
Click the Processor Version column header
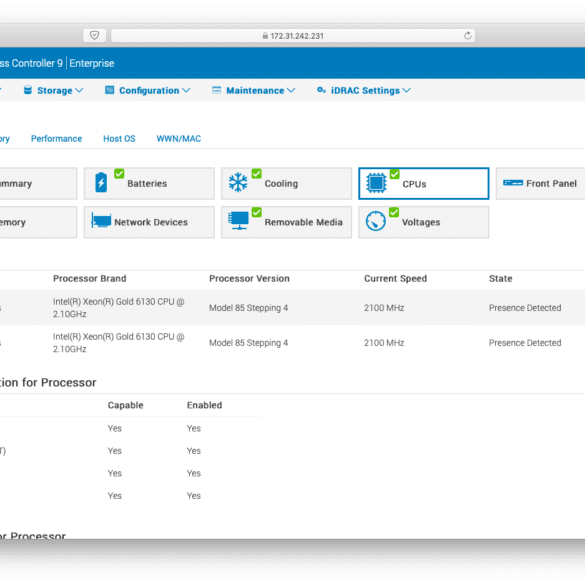point(249,278)
